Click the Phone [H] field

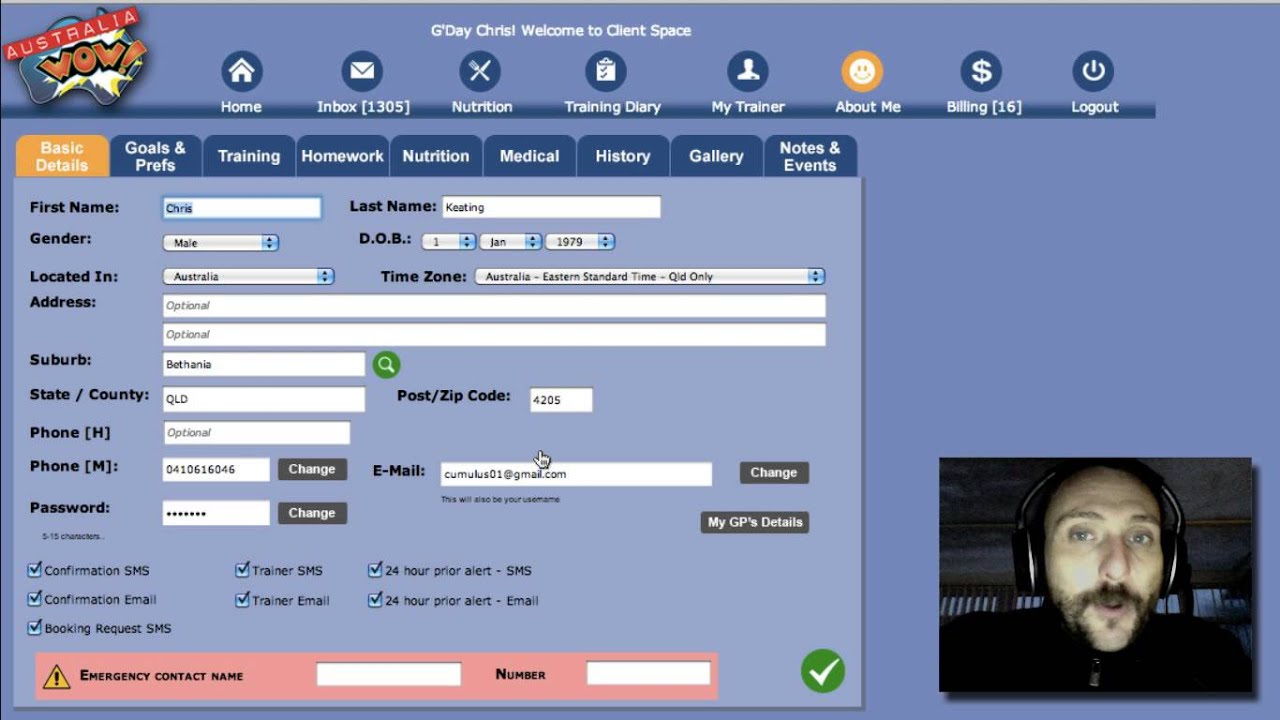(x=256, y=432)
